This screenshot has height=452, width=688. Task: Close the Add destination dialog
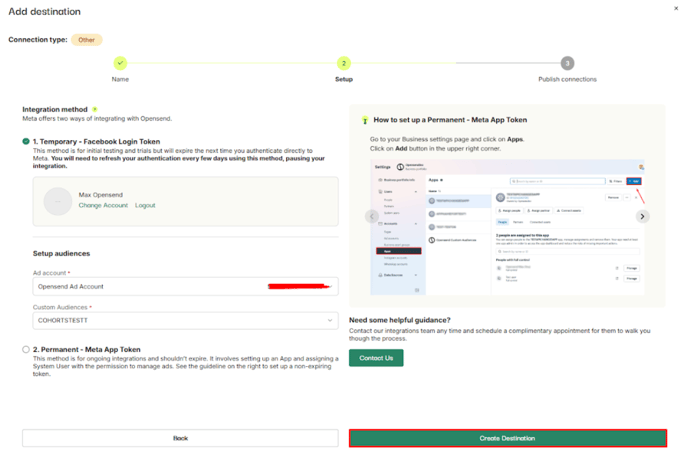click(676, 9)
